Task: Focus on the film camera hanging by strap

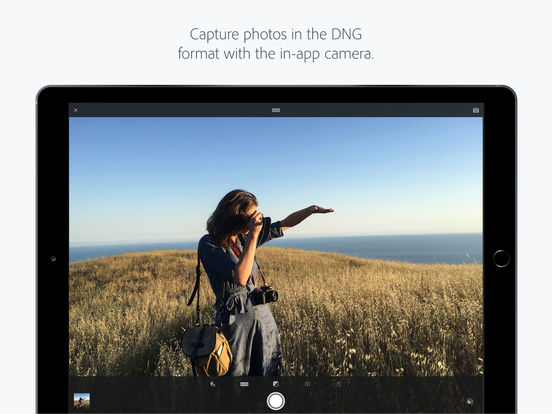Action: [x=266, y=295]
